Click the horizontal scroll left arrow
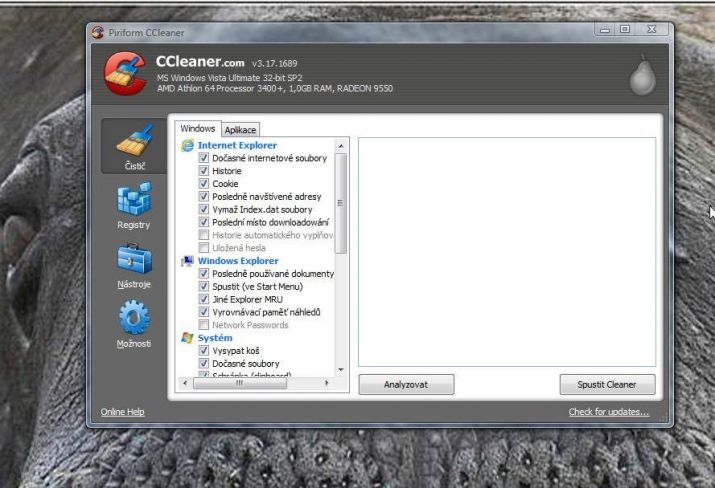 185,384
